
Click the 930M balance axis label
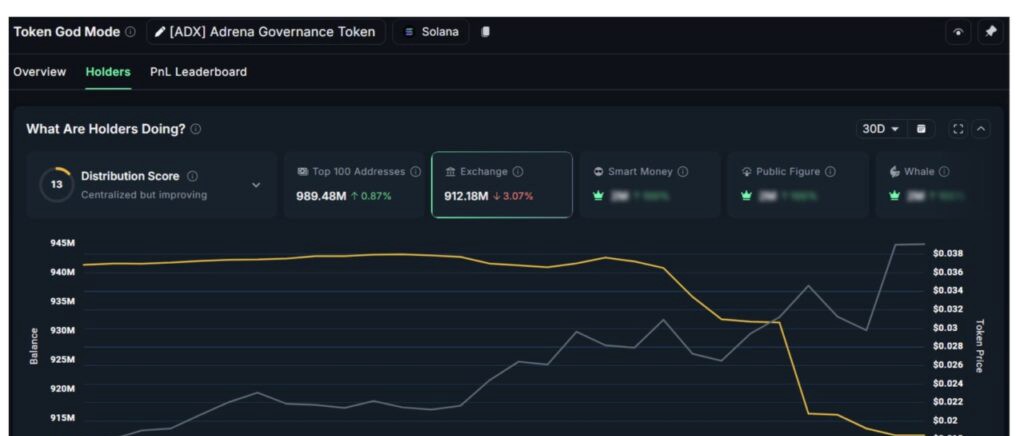(x=63, y=330)
